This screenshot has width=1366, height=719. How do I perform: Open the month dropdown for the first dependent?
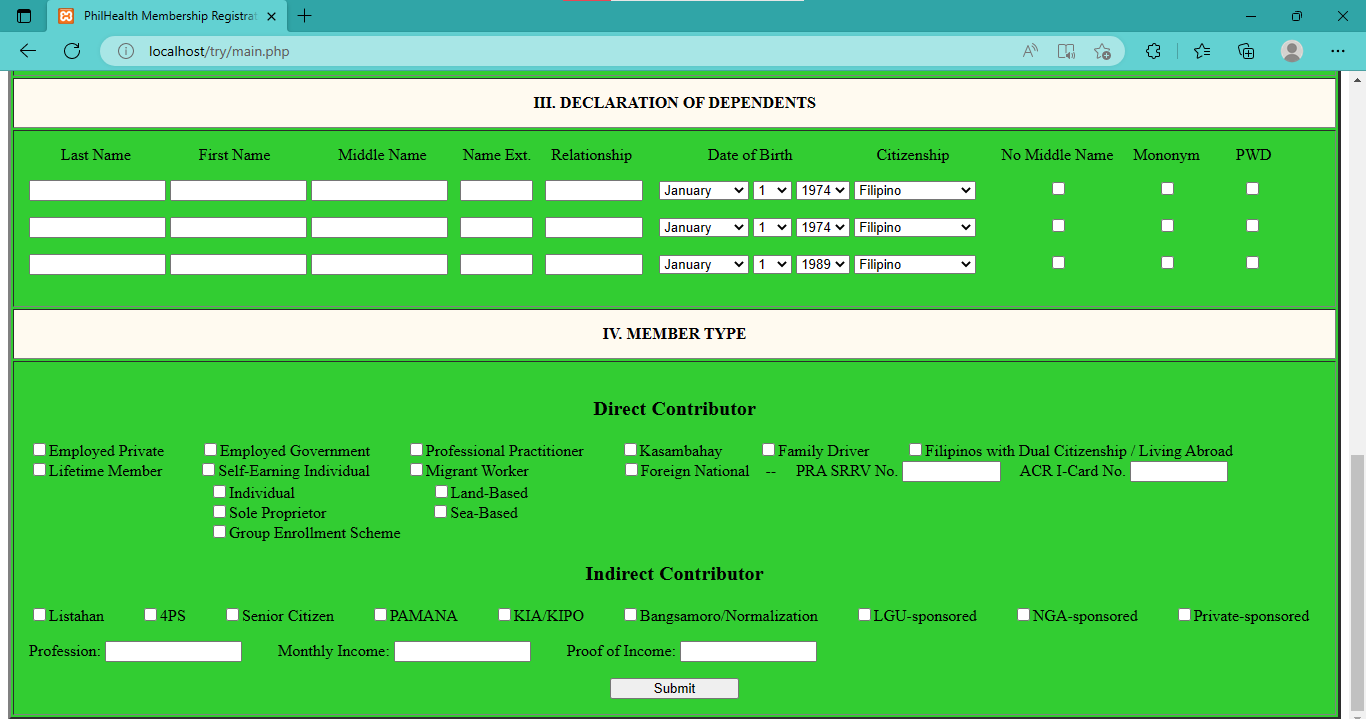[703, 190]
